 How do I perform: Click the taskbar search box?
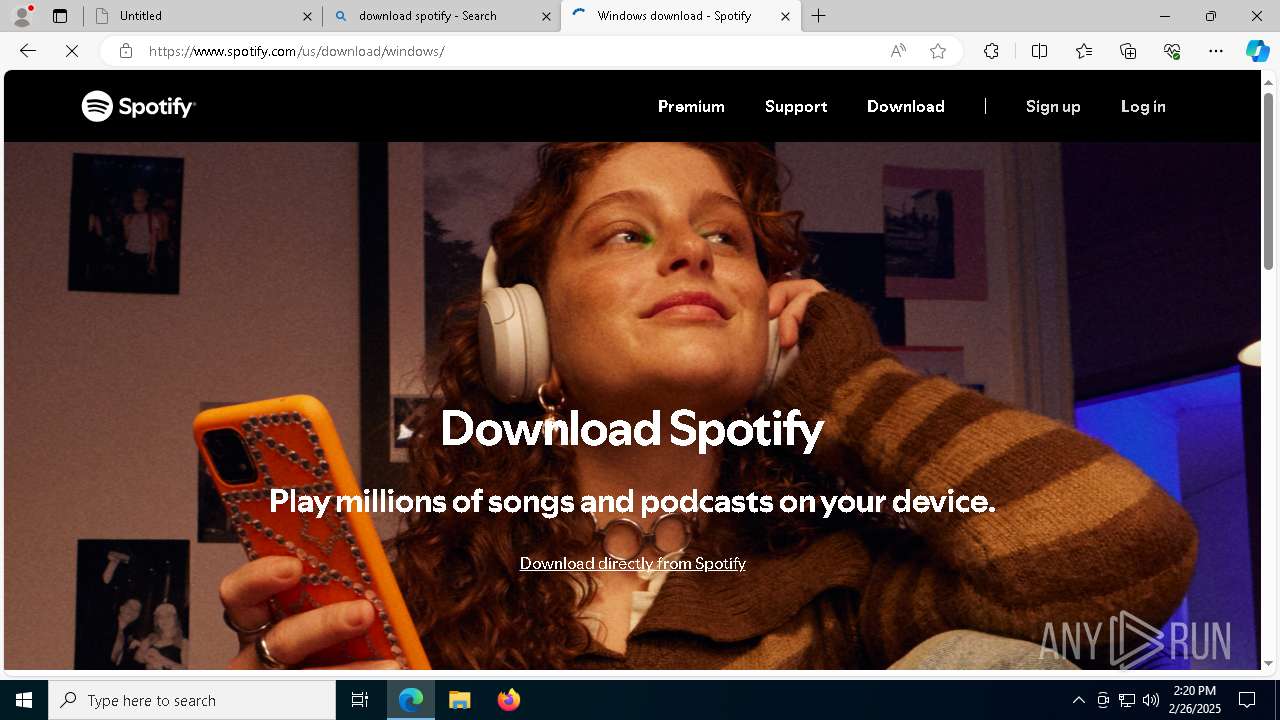coord(192,700)
